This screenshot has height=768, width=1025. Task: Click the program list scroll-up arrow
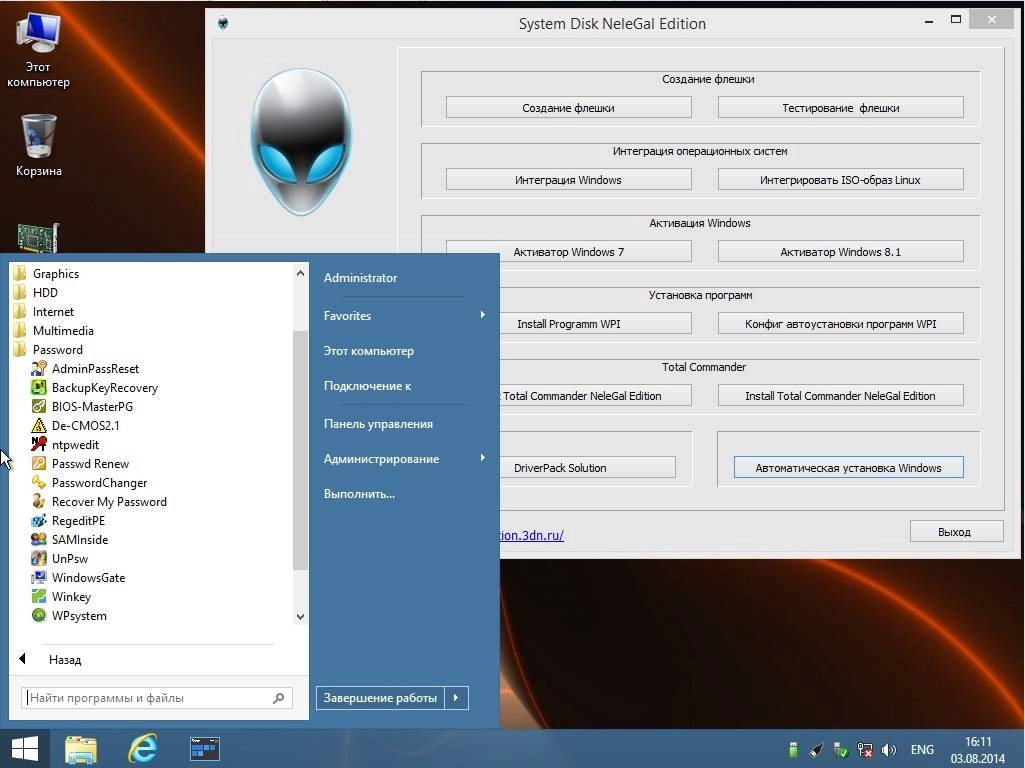pos(300,273)
